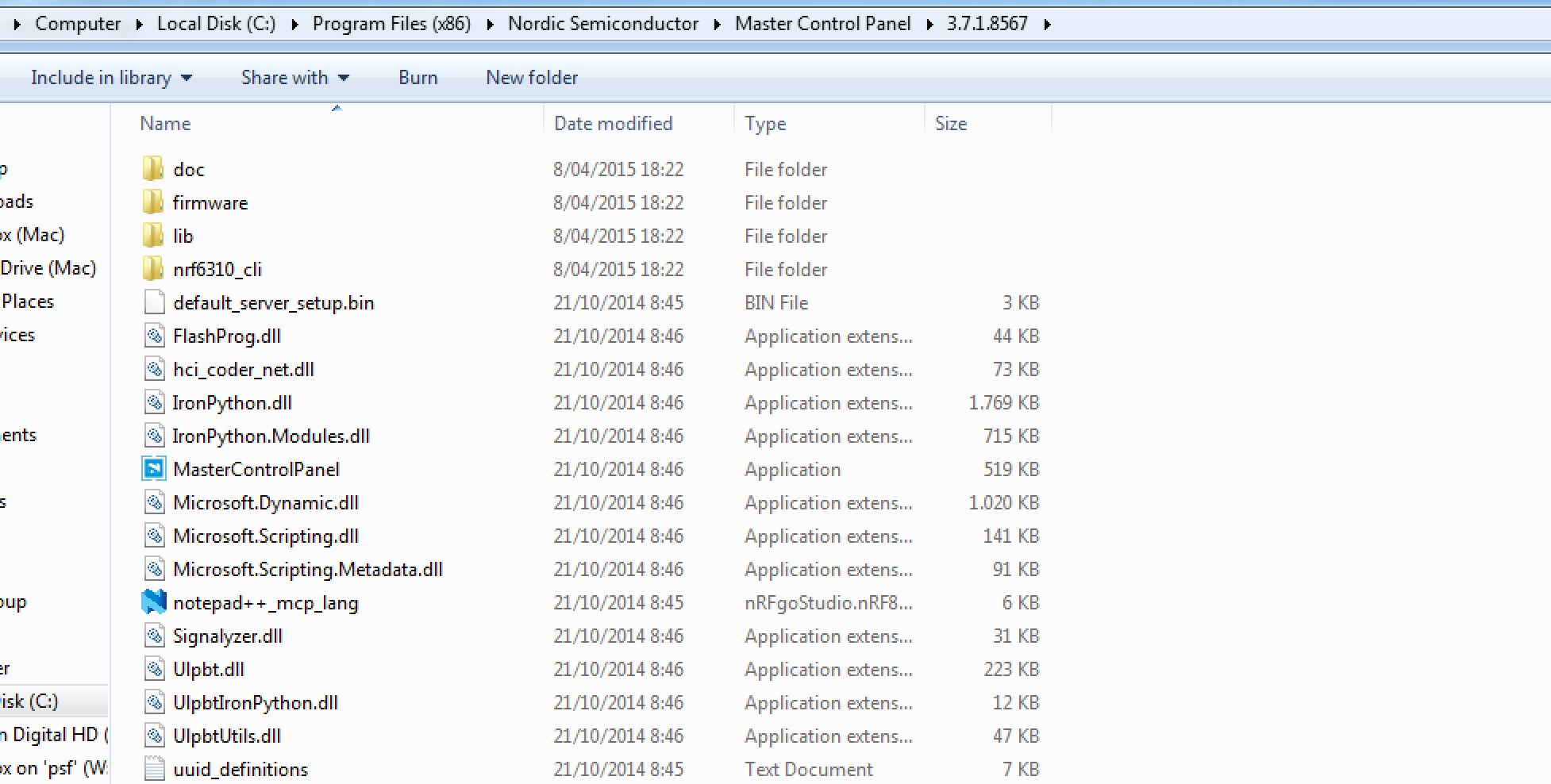Click the IronPython.Modules.dll file icon
This screenshot has width=1551, height=784.
point(154,436)
